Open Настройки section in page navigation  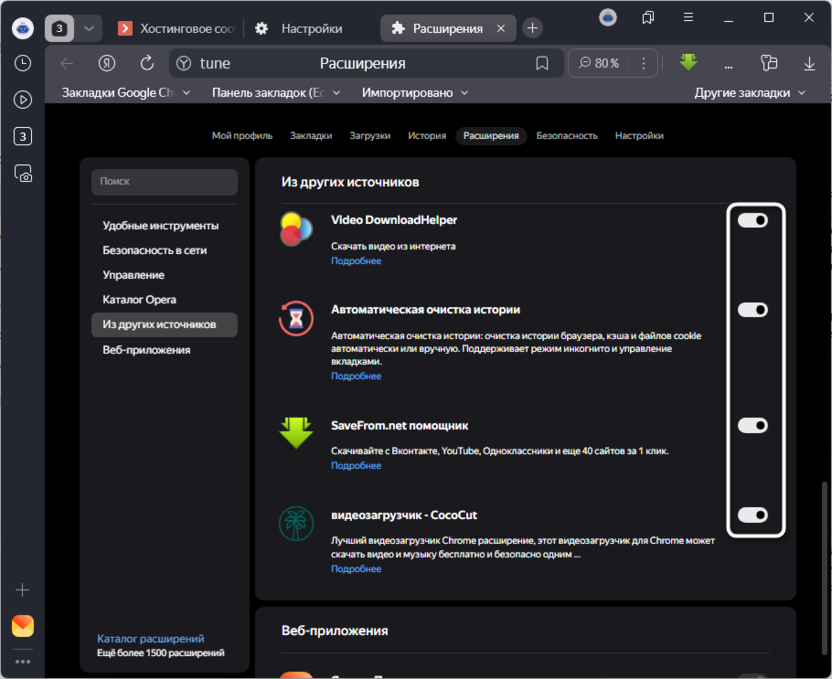[639, 136]
